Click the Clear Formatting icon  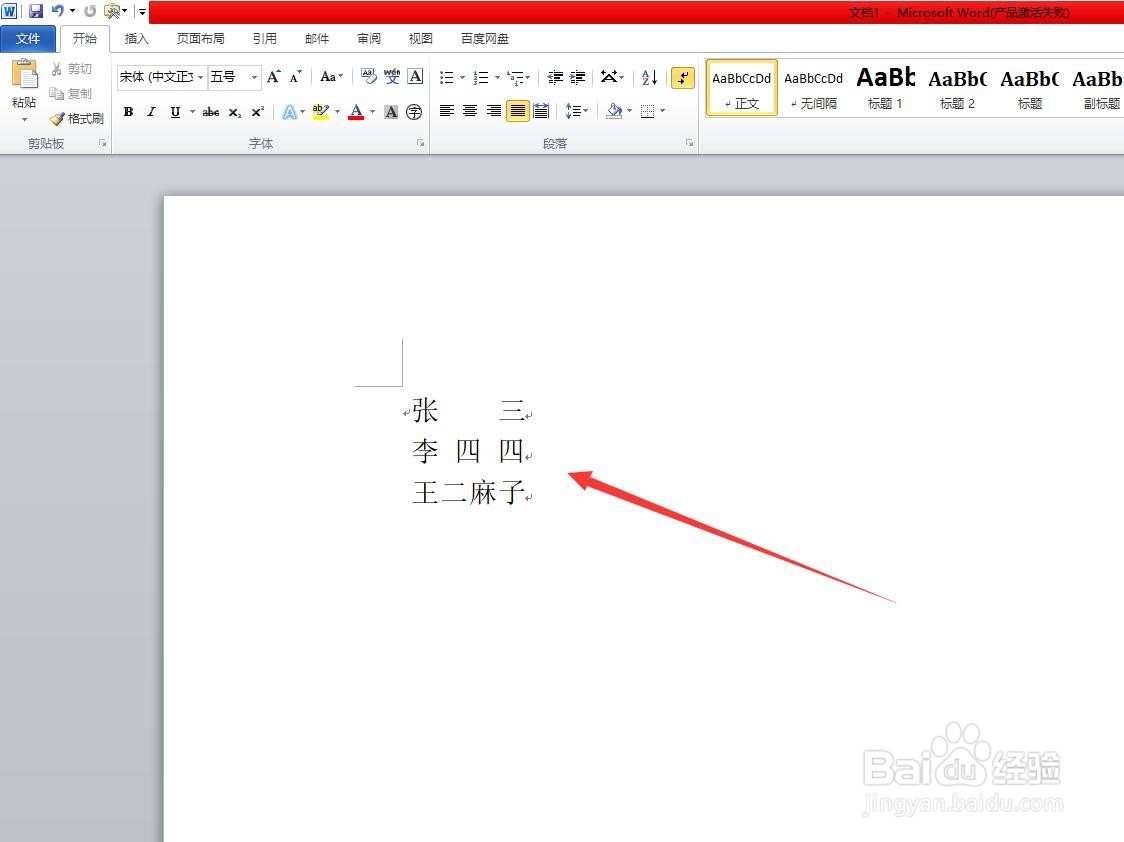(x=365, y=77)
